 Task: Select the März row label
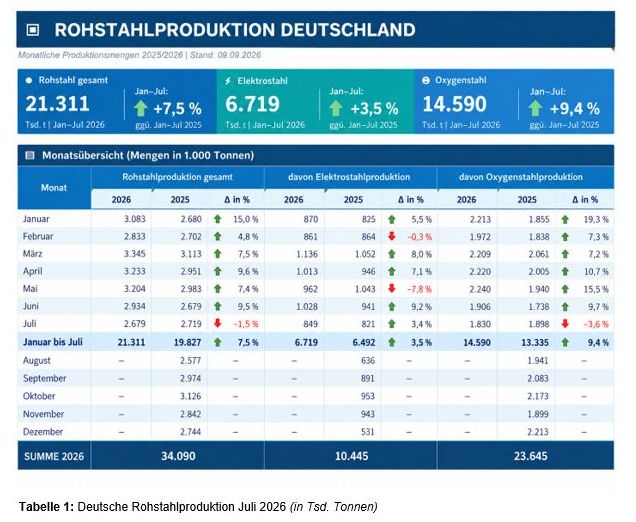coord(32,254)
